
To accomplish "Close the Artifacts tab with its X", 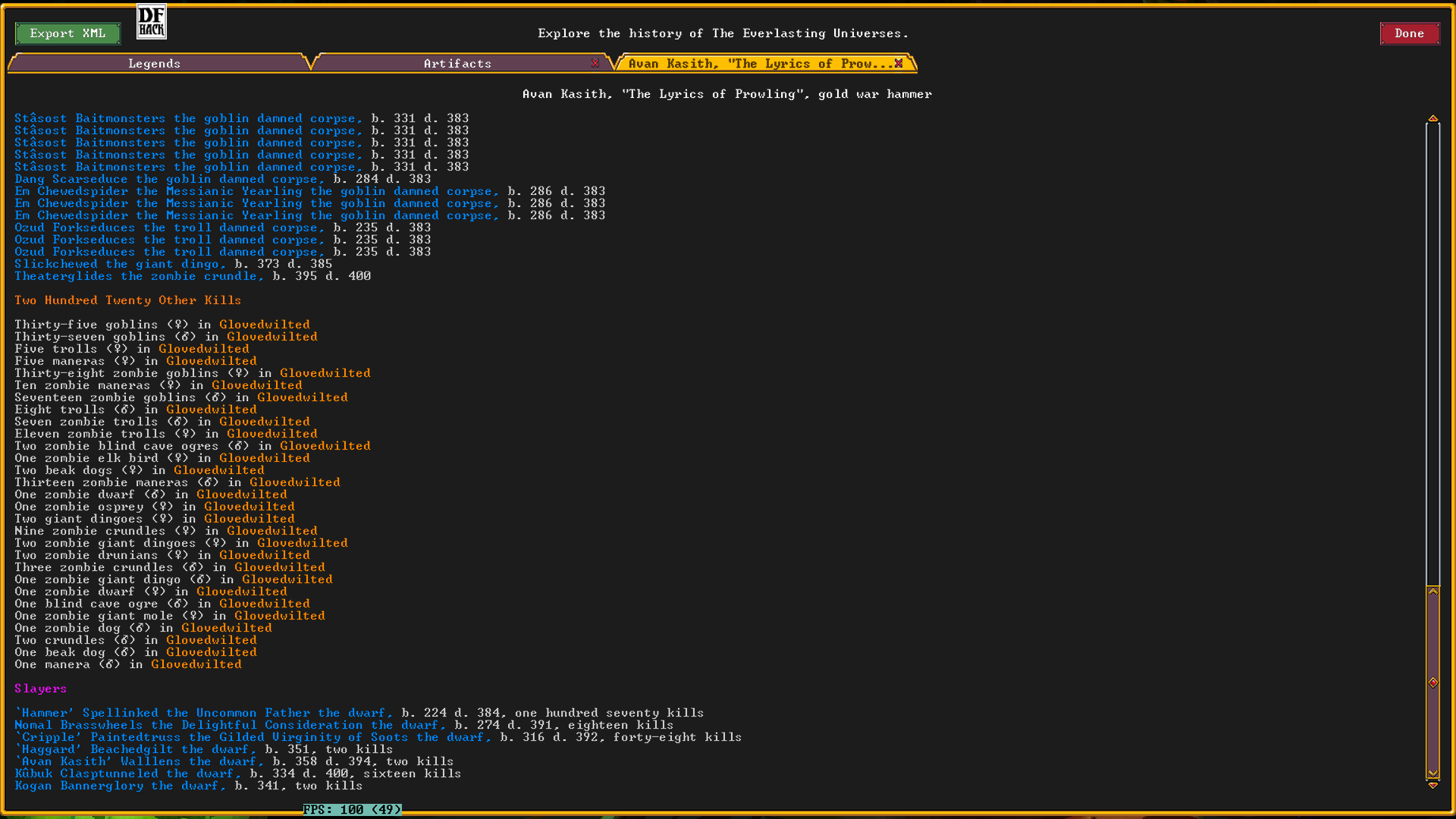I will point(595,64).
